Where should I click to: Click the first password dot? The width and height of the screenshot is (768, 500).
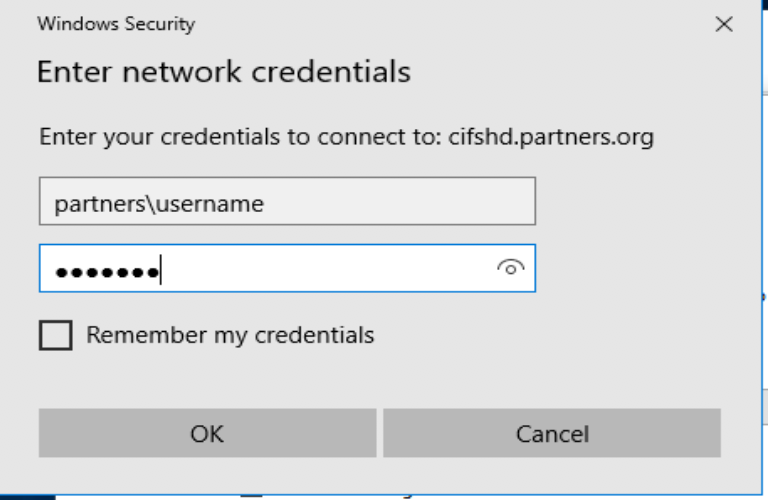61,272
